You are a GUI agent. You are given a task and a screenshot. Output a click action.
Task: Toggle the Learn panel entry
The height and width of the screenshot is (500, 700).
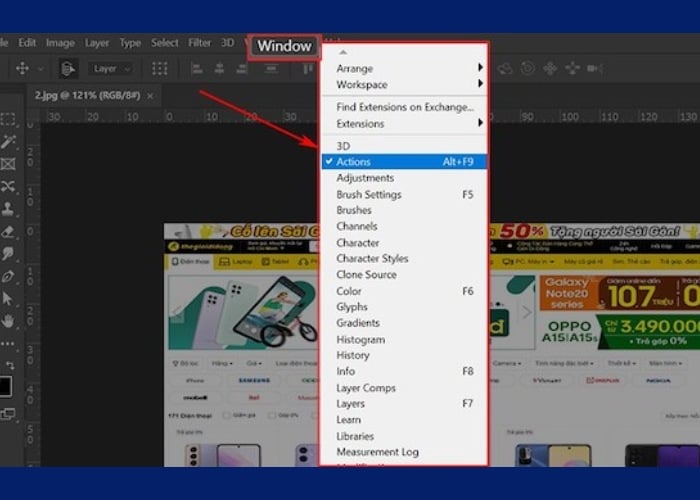tap(404, 420)
